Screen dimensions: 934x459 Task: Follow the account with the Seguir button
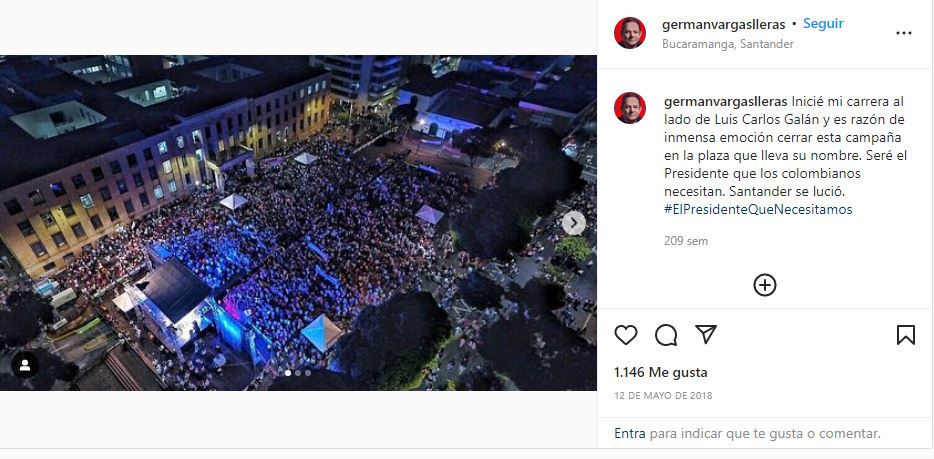click(x=823, y=24)
